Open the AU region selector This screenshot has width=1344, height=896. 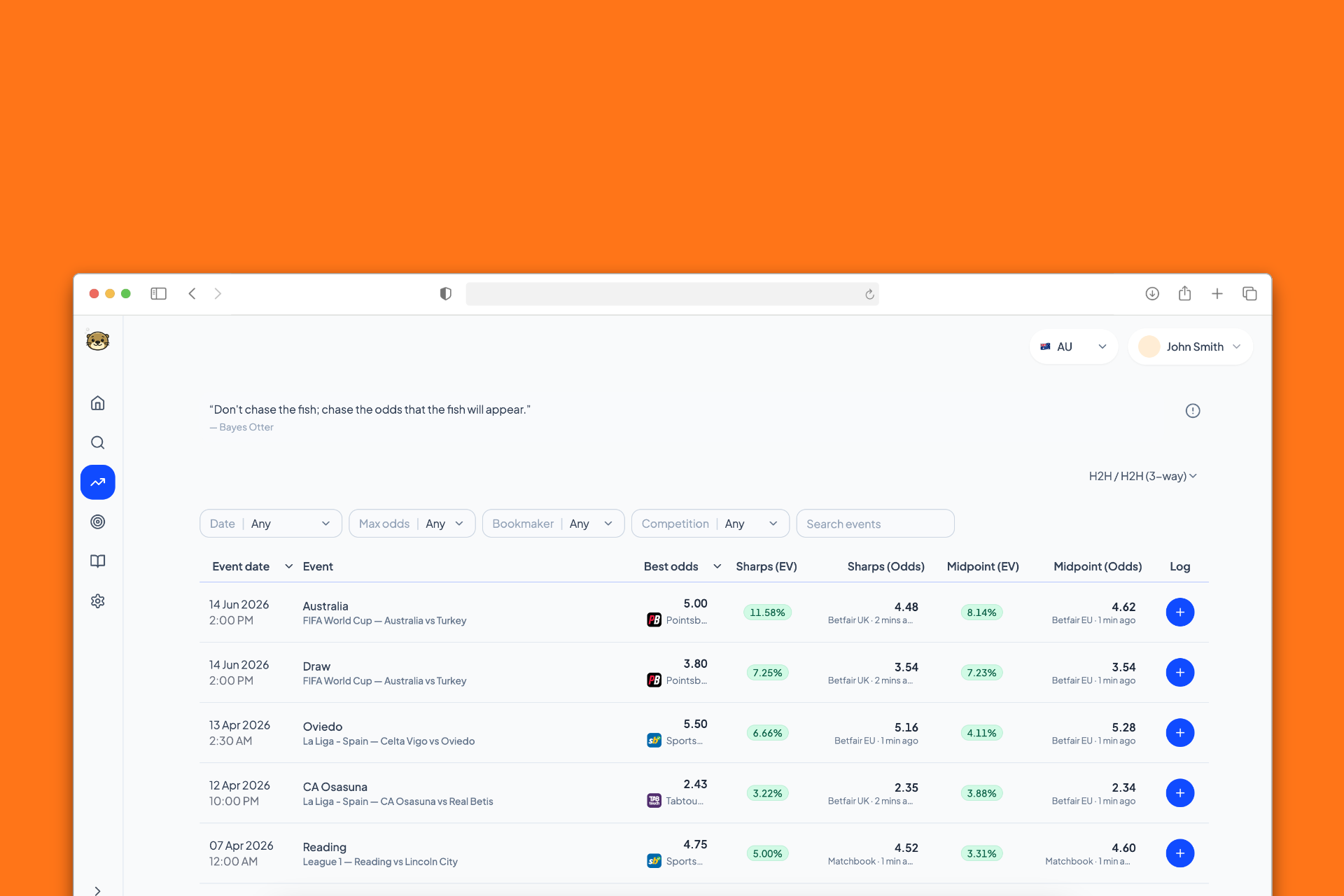(1073, 346)
